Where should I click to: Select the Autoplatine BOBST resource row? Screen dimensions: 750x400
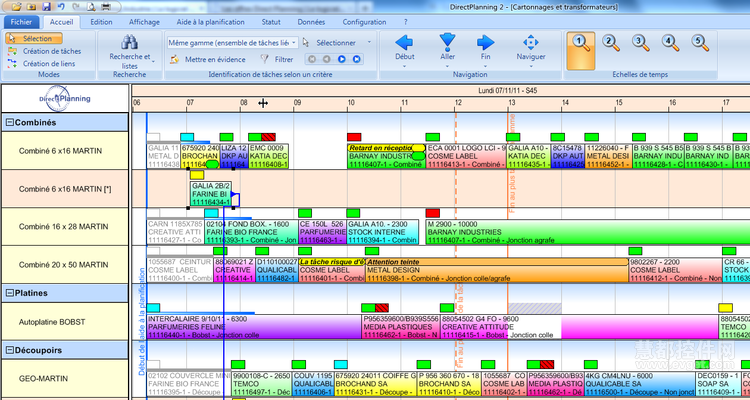[65, 322]
